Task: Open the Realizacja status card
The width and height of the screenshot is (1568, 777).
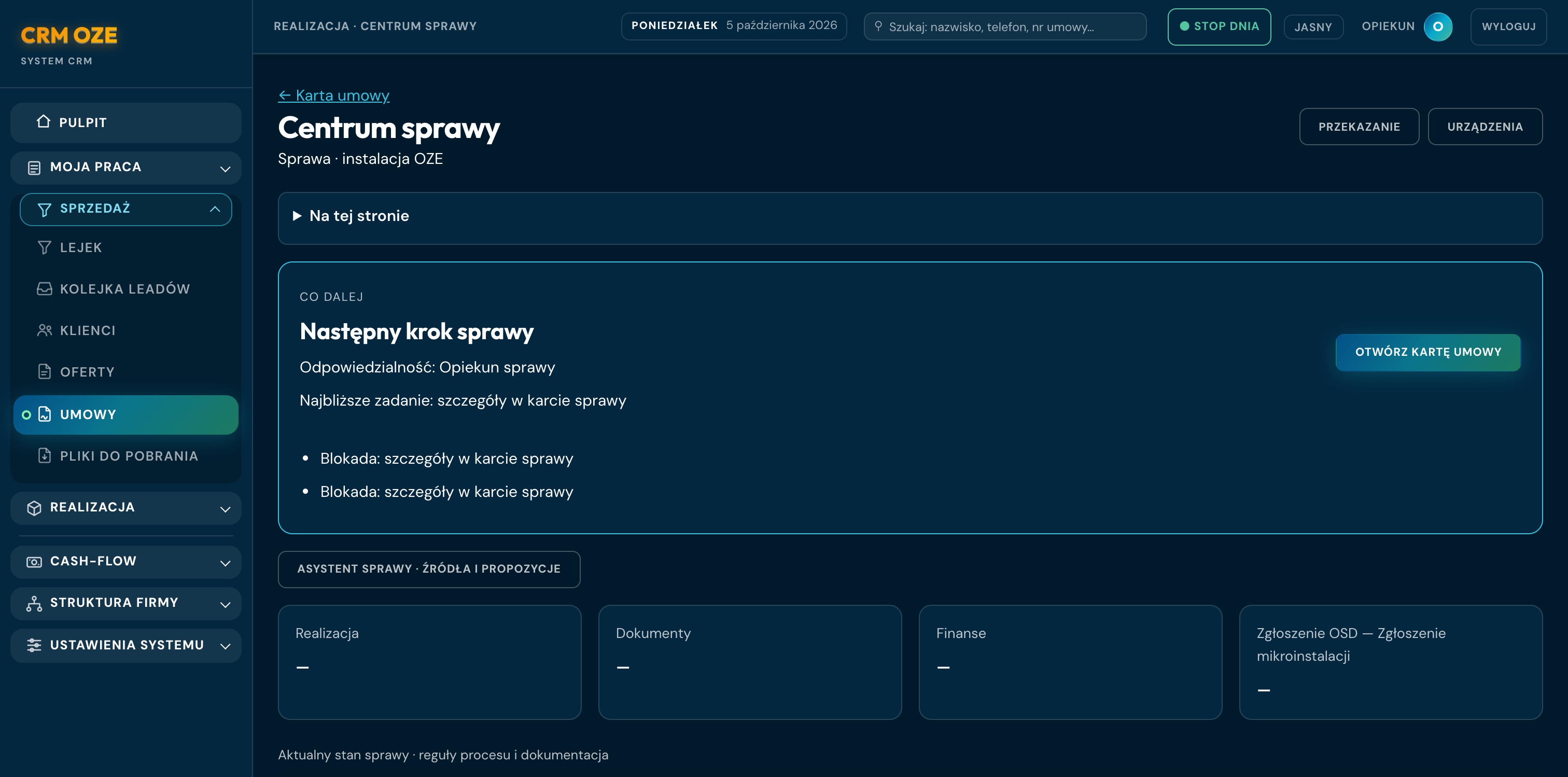Action: (x=430, y=662)
